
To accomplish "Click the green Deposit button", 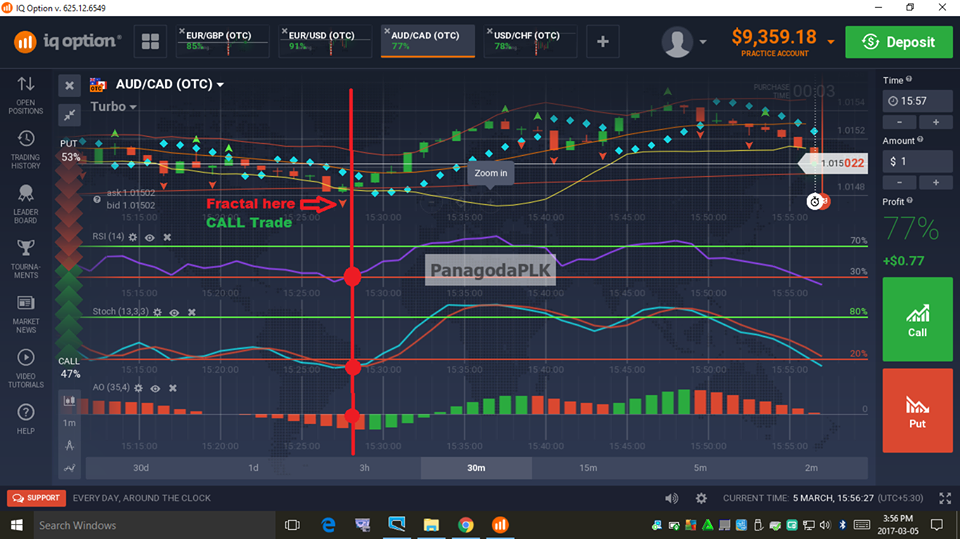I will click(899, 42).
